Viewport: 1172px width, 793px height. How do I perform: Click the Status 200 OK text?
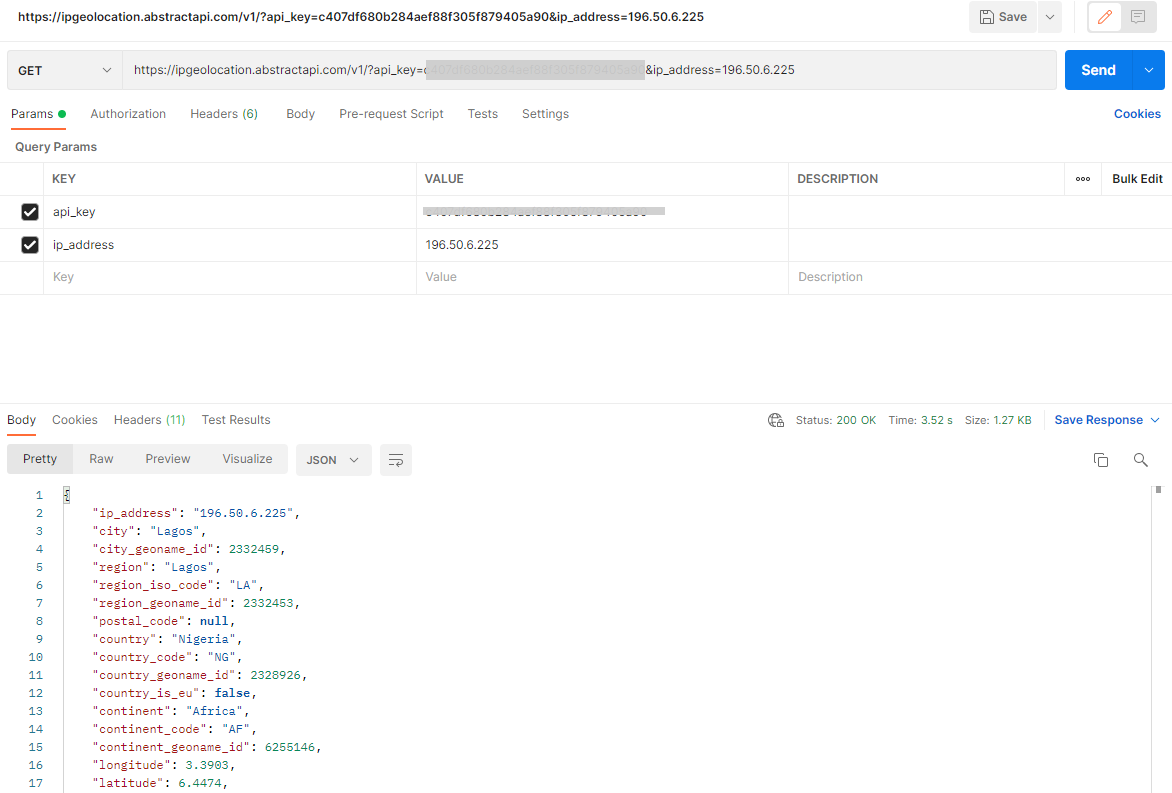click(x=836, y=420)
